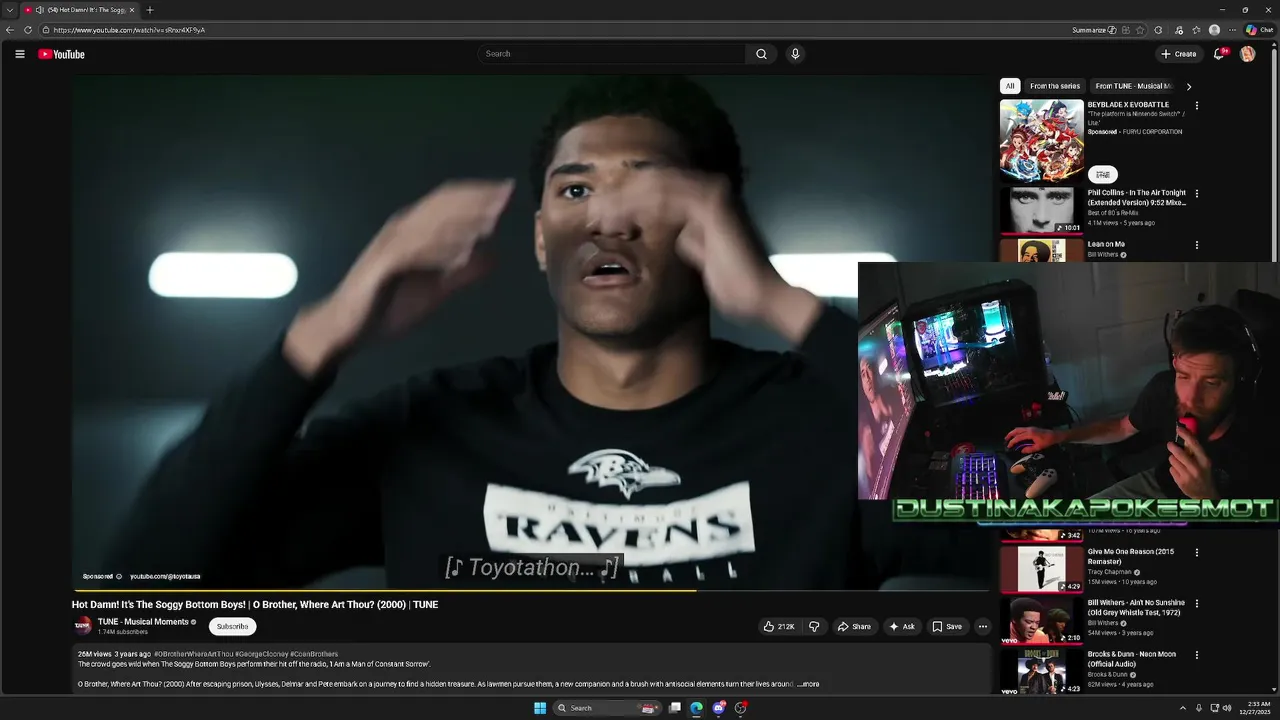Image resolution: width=1280 pixels, height=720 pixels.
Task: Open the more actions ellipsis under video
Action: pos(983,627)
